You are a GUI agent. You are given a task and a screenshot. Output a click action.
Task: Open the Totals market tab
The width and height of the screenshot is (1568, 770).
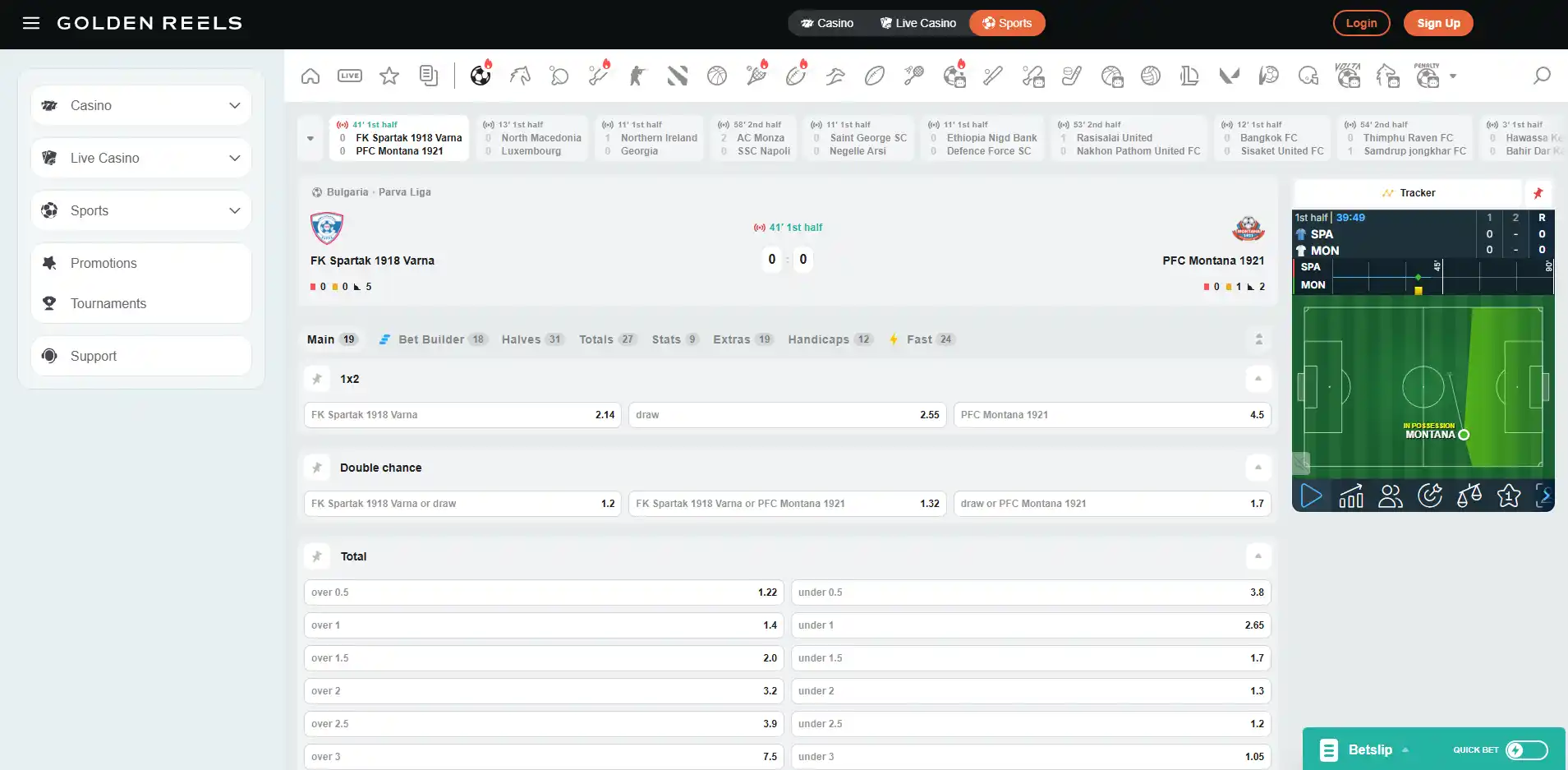[x=608, y=339]
